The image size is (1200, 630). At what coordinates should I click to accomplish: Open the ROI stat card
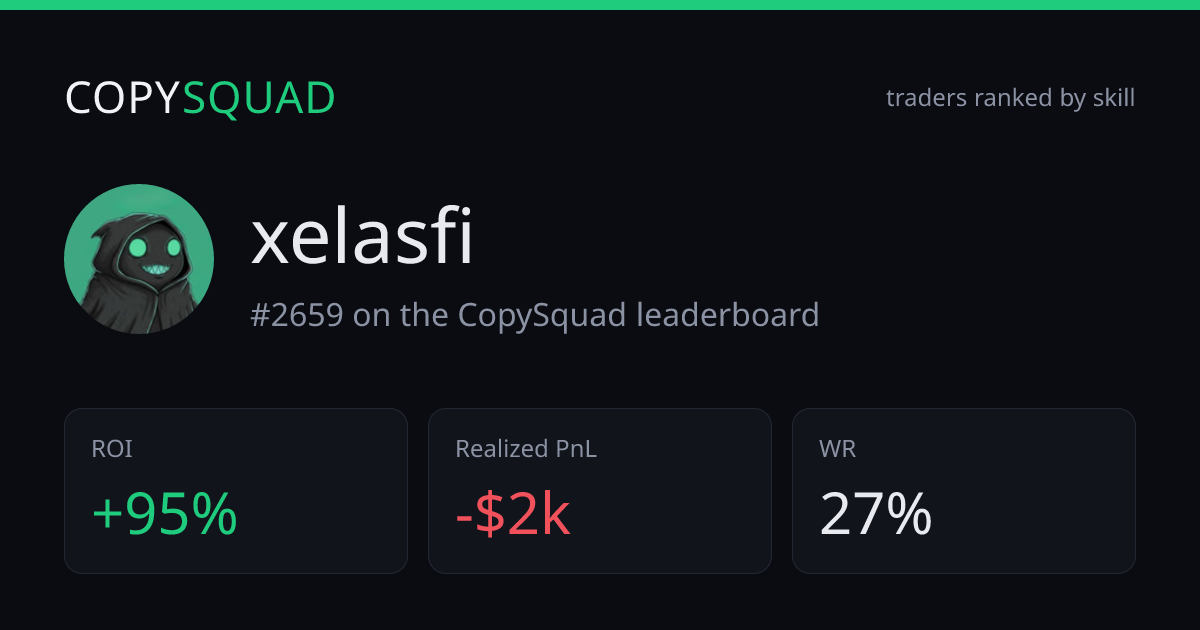(x=236, y=491)
